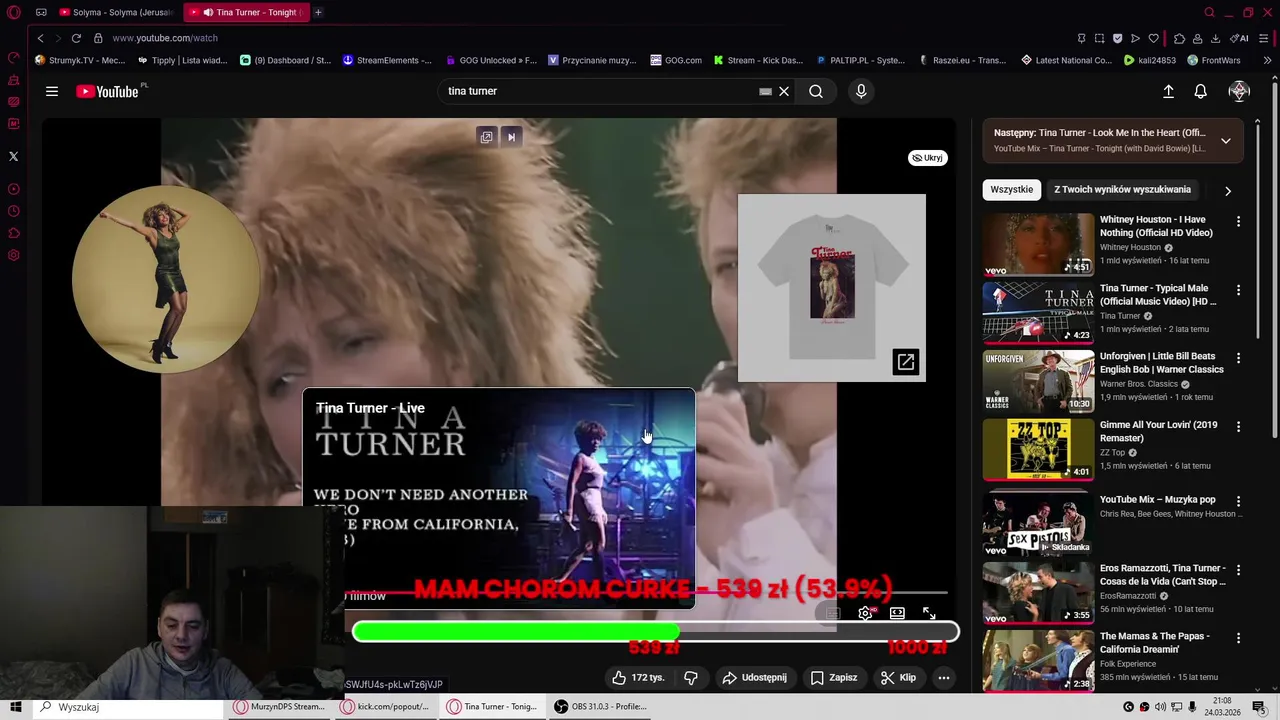The width and height of the screenshot is (1280, 720).
Task: Open options menu for Whitney Houston video
Action: pyautogui.click(x=1238, y=221)
